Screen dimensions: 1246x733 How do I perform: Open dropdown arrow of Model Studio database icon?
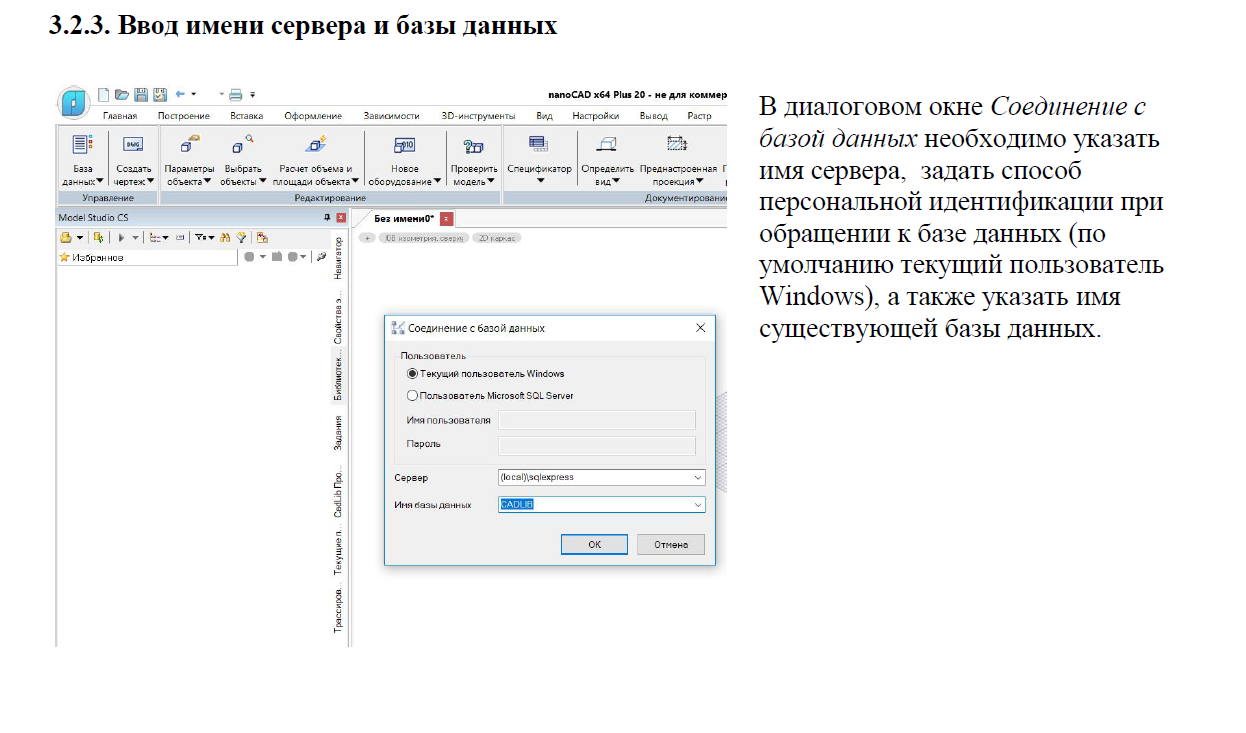click(80, 237)
